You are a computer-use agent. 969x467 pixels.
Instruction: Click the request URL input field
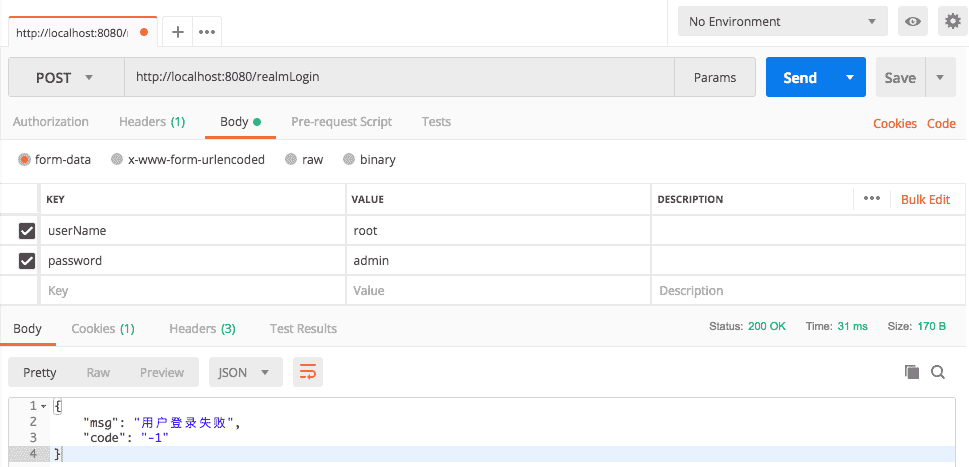click(x=400, y=77)
